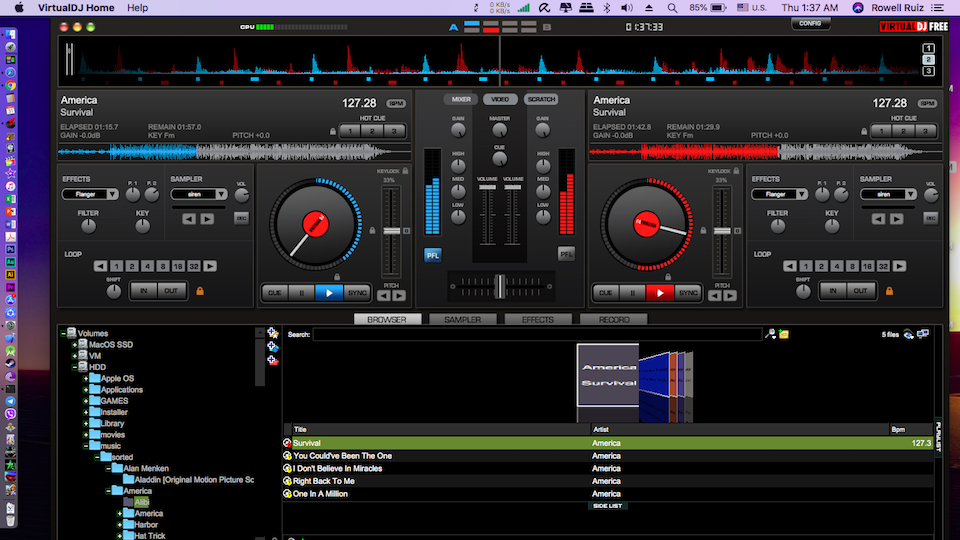This screenshot has height=540, width=960.
Task: Set left deck loop to 4 beats
Action: click(x=147, y=266)
